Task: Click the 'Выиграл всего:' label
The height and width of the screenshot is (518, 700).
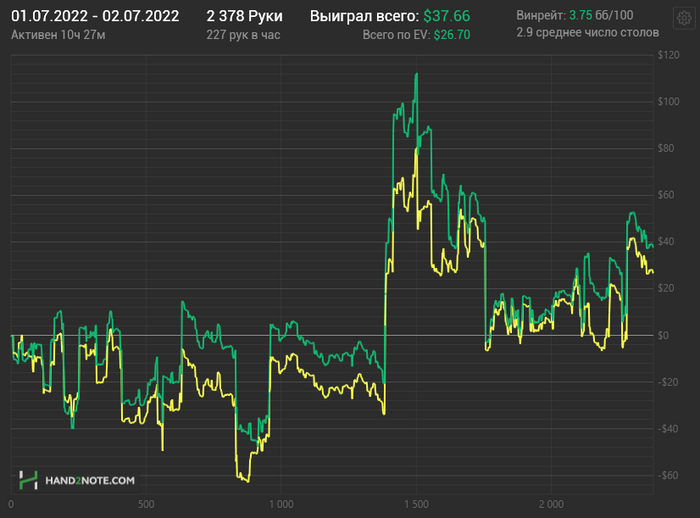Action: [x=365, y=17]
